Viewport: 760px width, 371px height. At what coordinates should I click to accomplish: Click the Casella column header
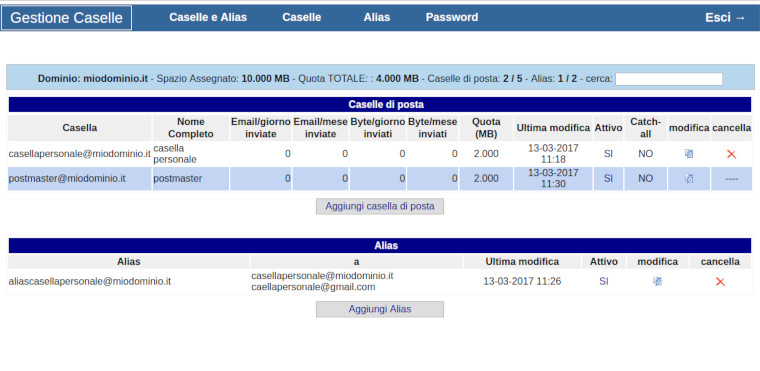coord(79,128)
